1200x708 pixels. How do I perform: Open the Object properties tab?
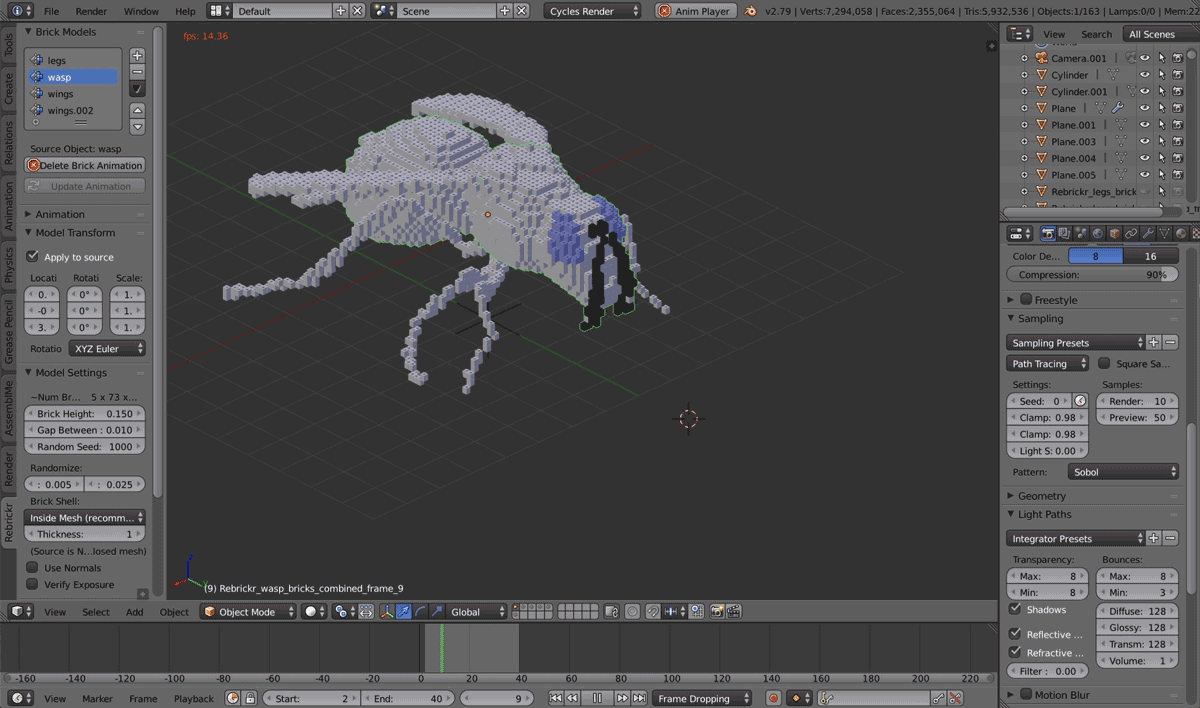[x=1115, y=233]
